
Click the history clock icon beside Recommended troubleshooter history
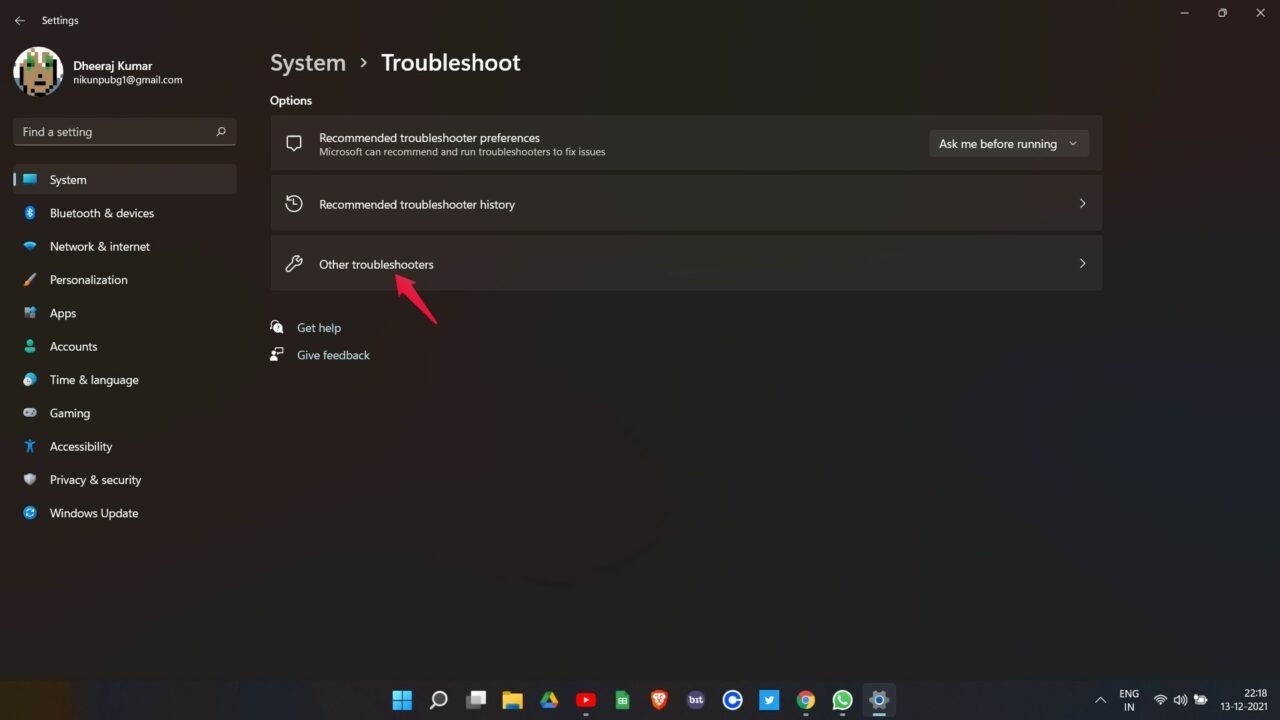coord(294,204)
